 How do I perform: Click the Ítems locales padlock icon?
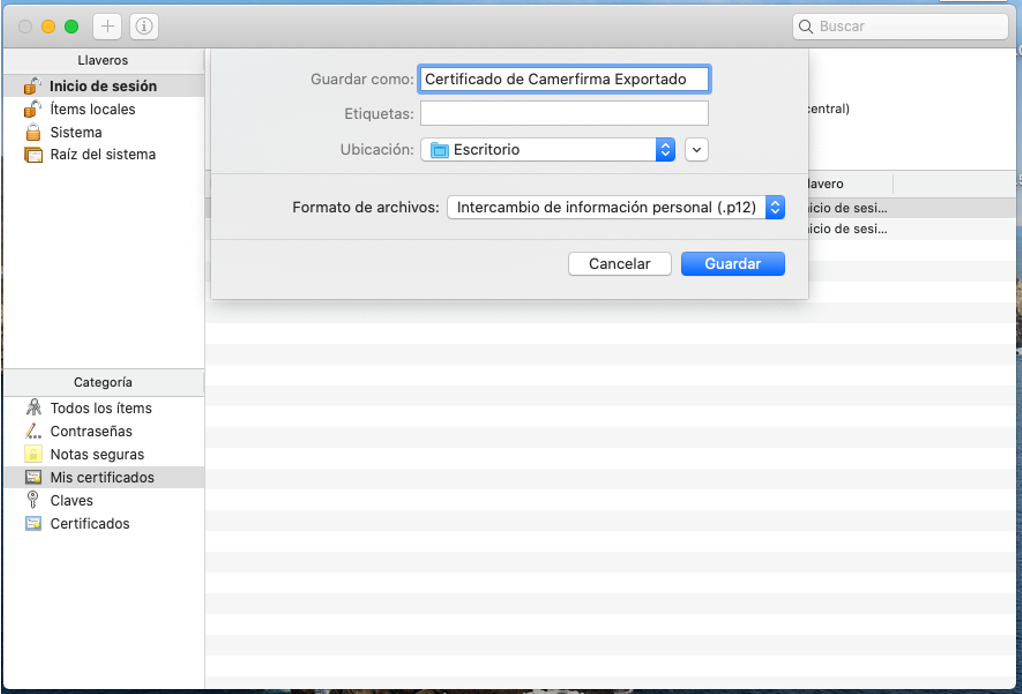click(33, 109)
